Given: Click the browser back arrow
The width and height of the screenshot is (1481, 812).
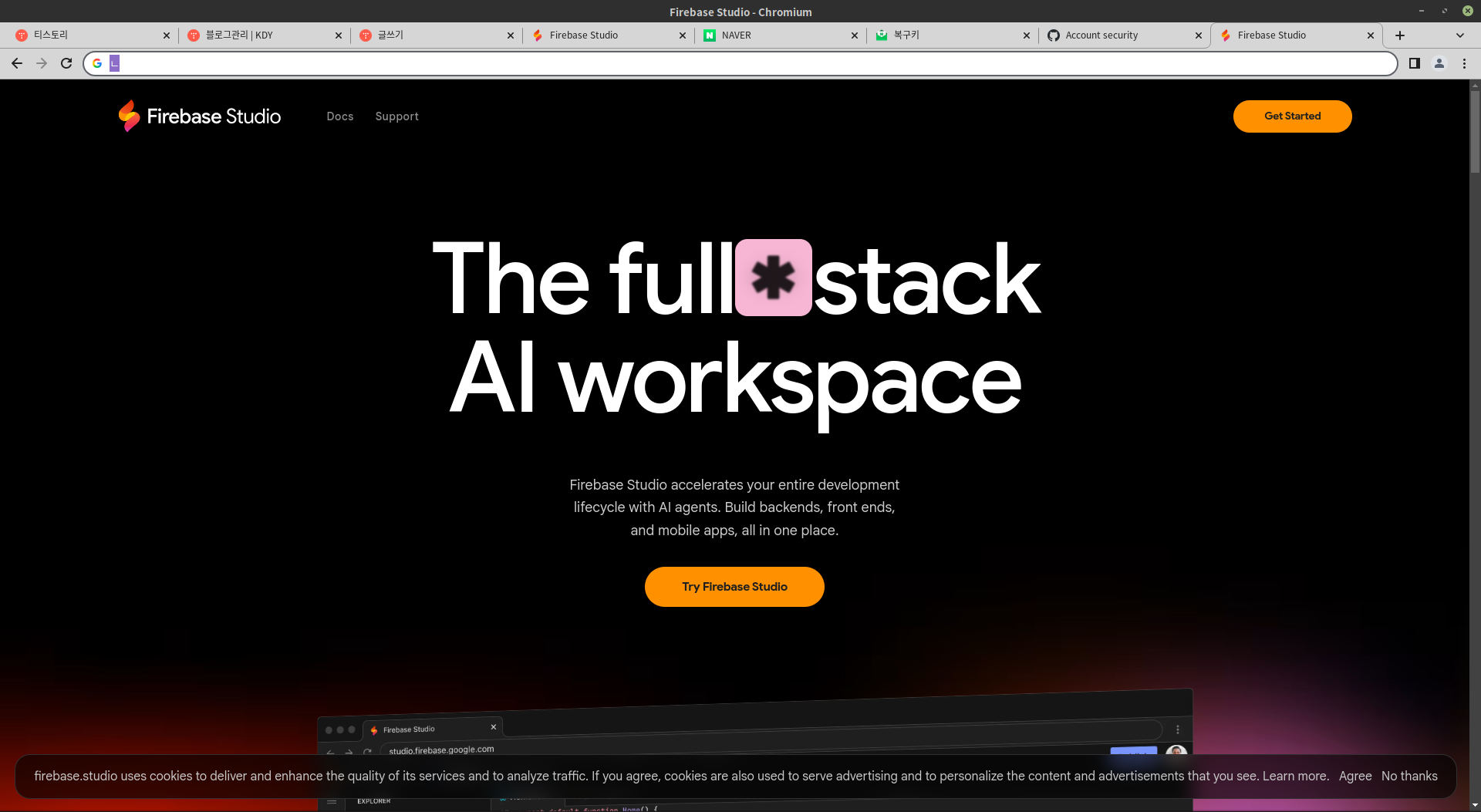Looking at the screenshot, I should point(17,63).
